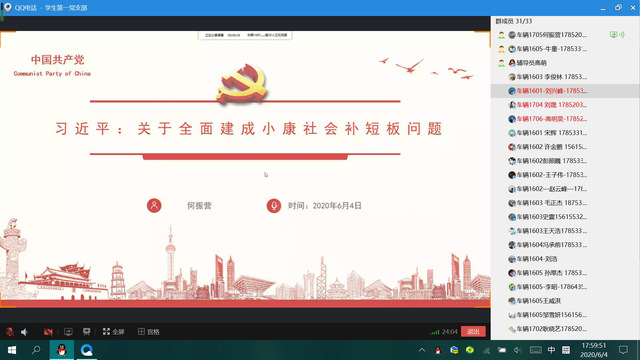This screenshot has width=640, height=360.
Task: Open the notification action center icon
Action: 623,350
